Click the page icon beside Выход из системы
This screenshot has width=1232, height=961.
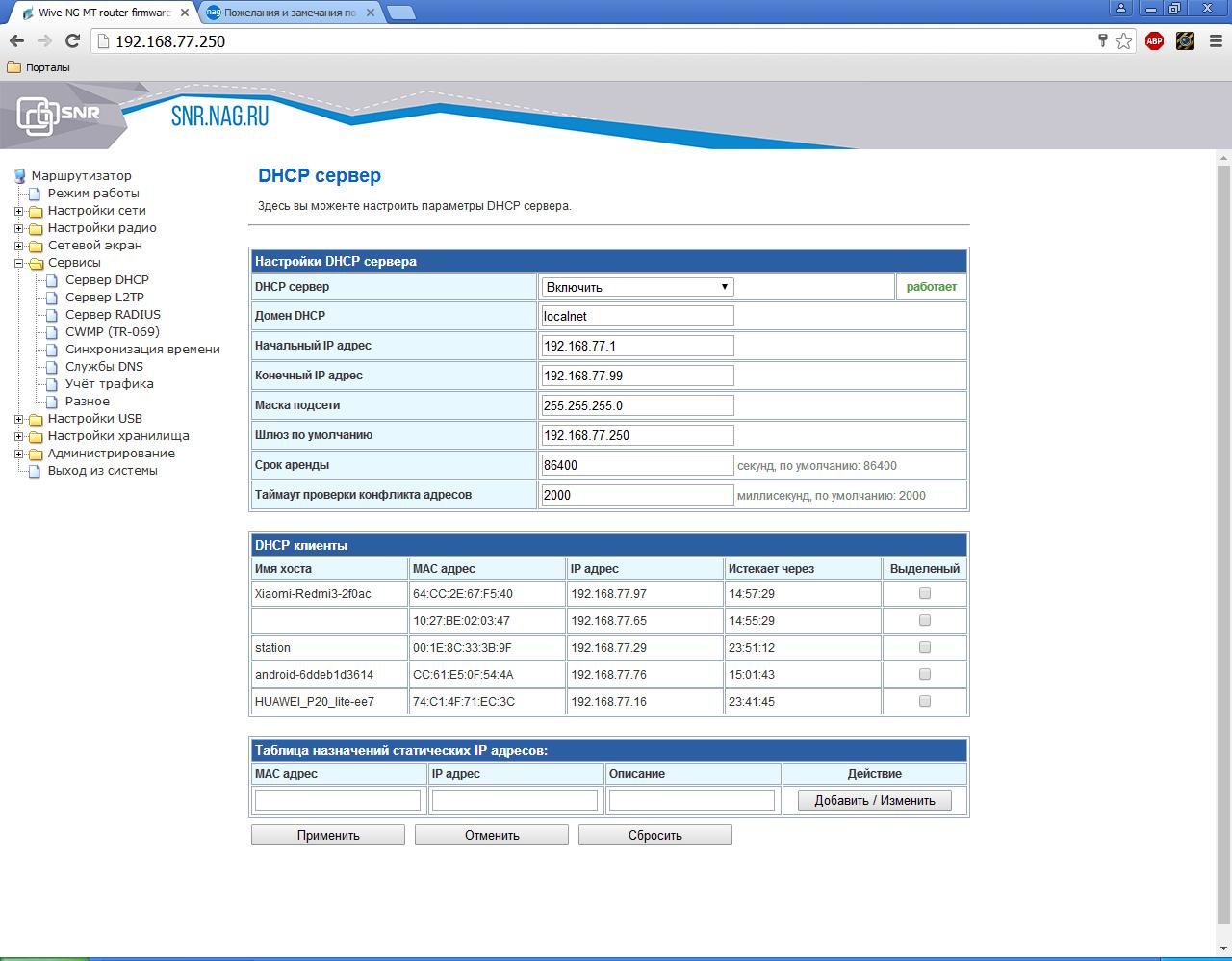click(35, 471)
